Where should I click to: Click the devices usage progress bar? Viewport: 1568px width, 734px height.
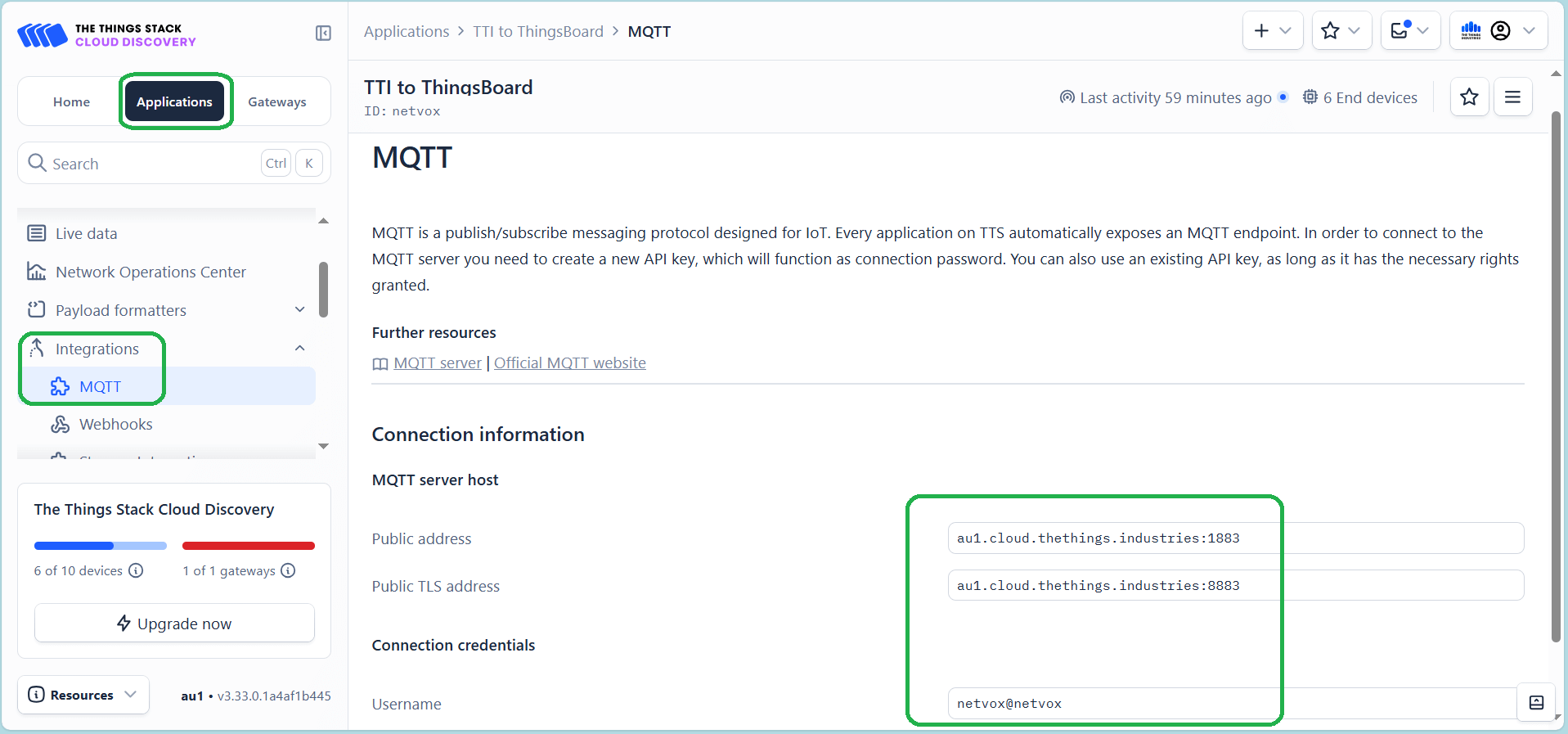[100, 546]
